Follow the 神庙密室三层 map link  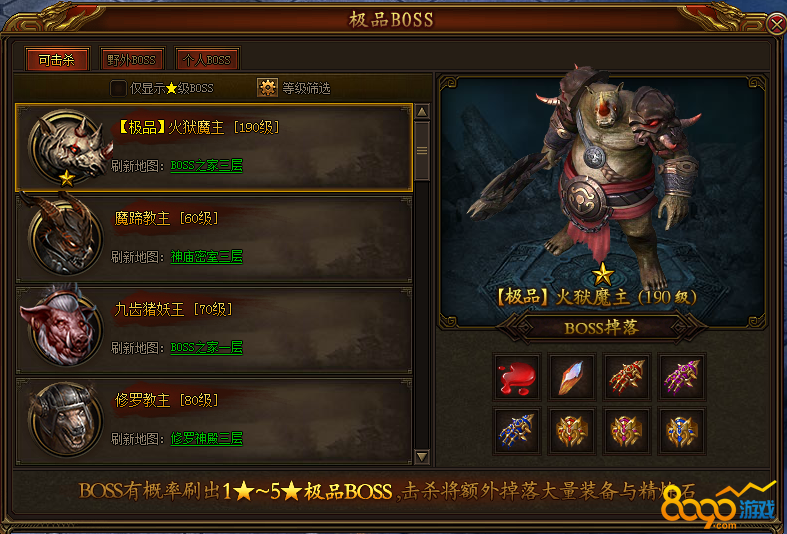click(x=206, y=257)
